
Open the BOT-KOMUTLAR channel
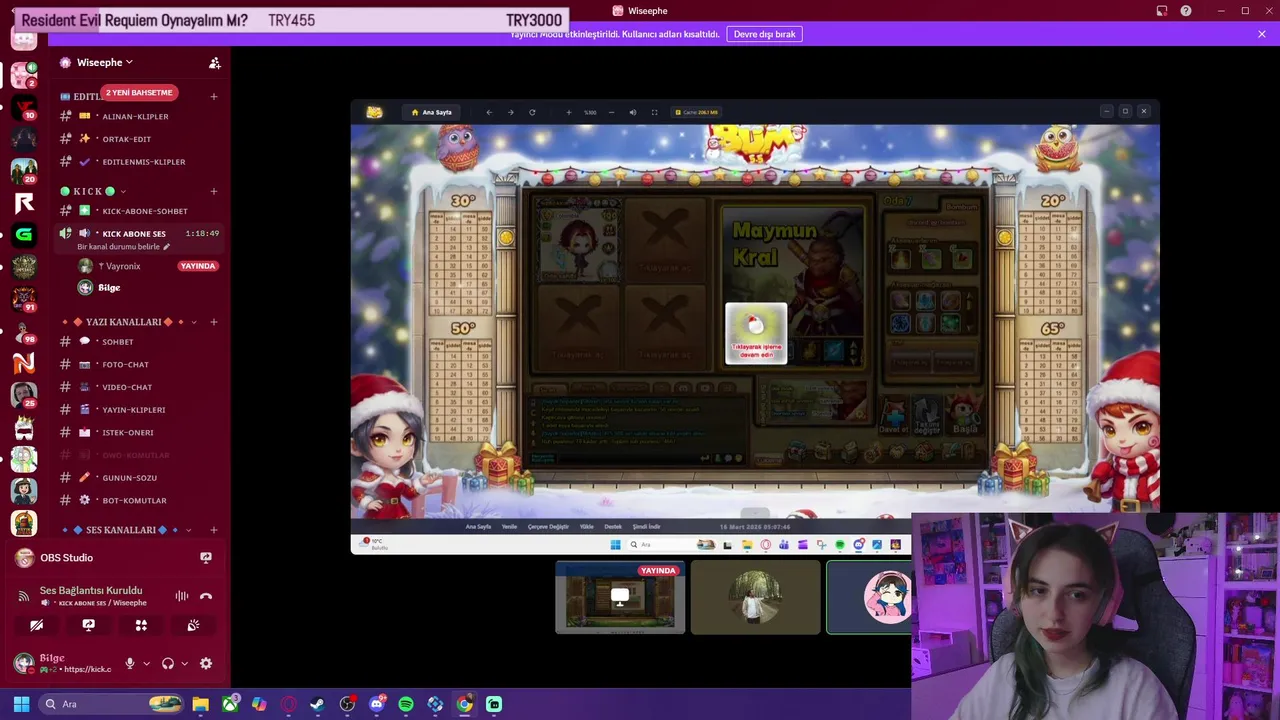pos(140,500)
